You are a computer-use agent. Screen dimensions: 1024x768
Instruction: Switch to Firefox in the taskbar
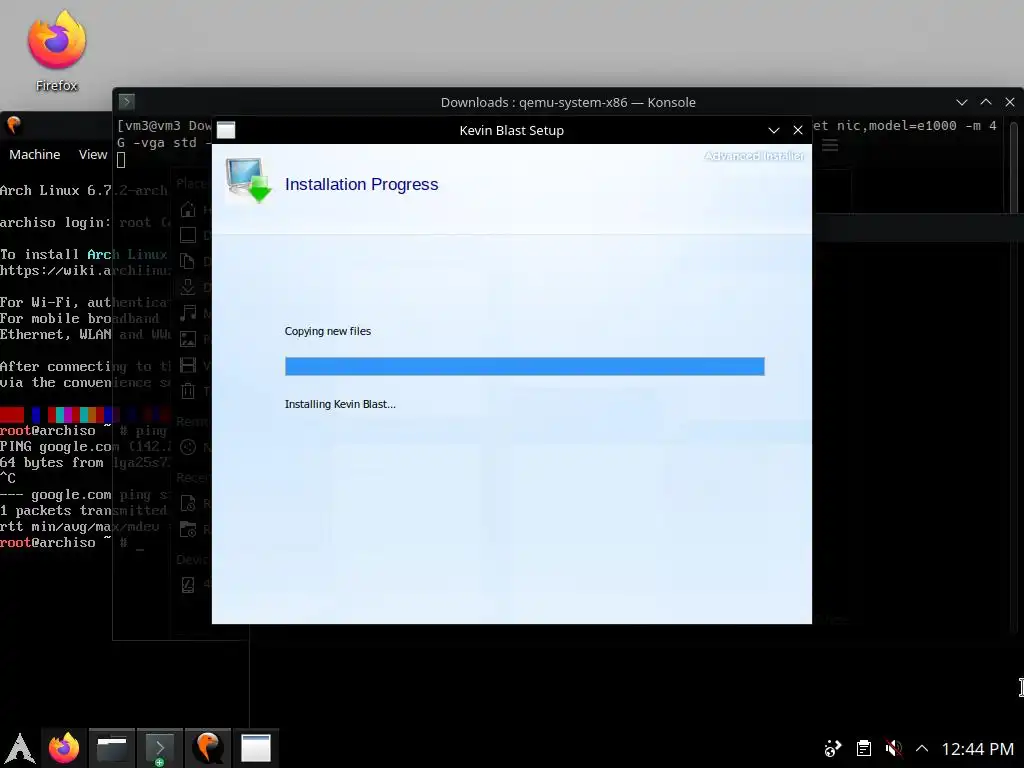(x=64, y=748)
